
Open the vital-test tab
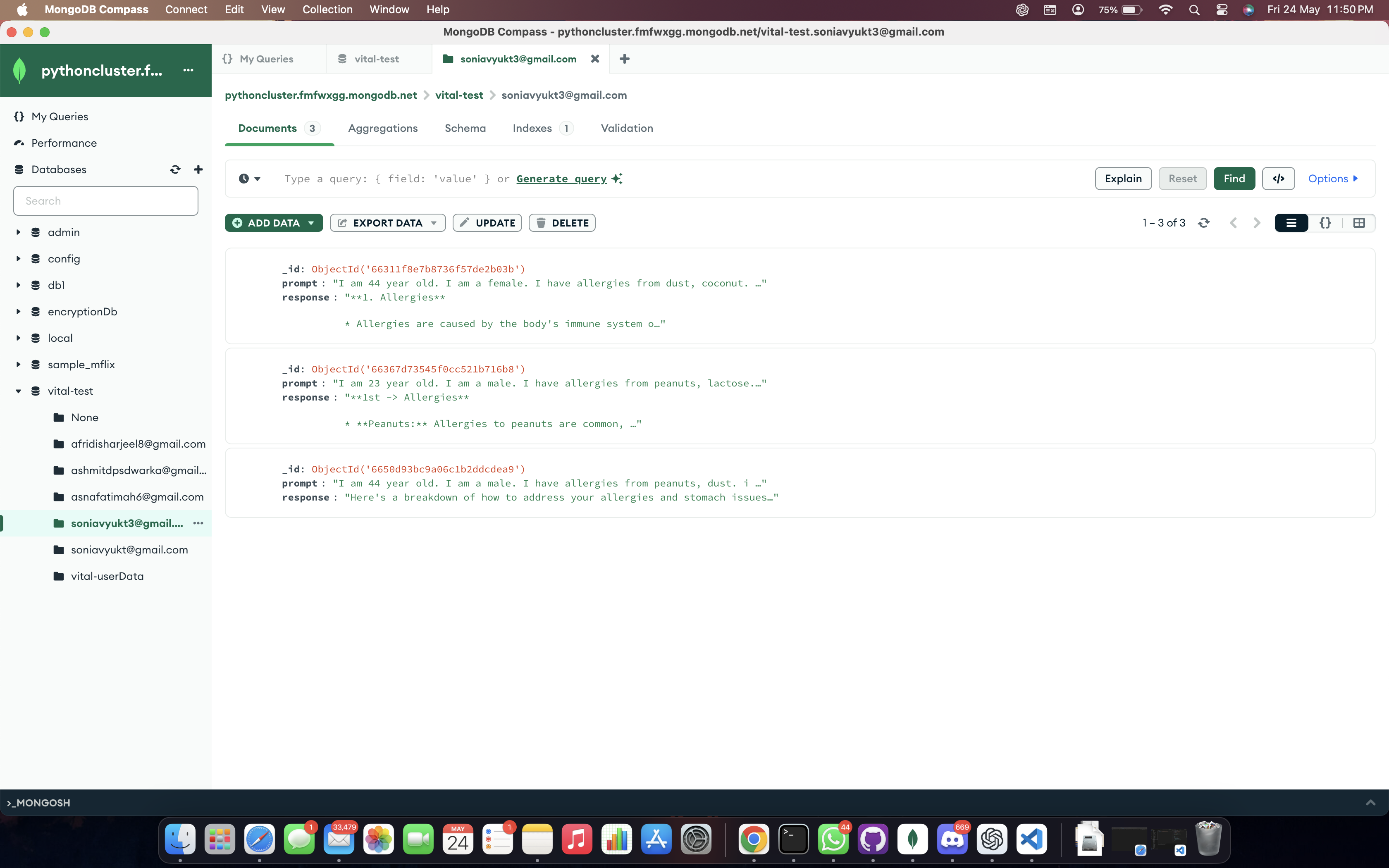tap(379, 59)
